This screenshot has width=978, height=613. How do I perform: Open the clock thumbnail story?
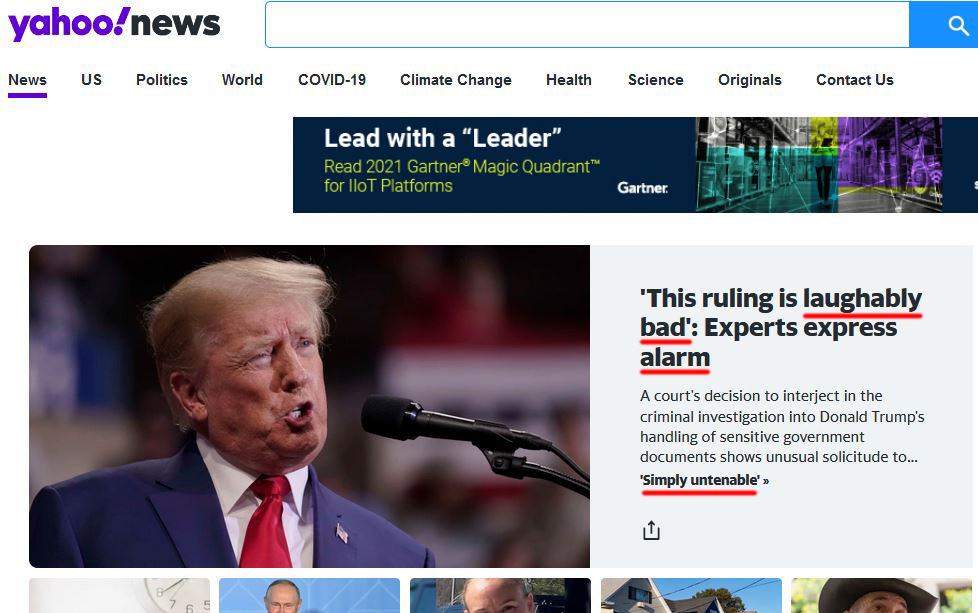[x=120, y=596]
